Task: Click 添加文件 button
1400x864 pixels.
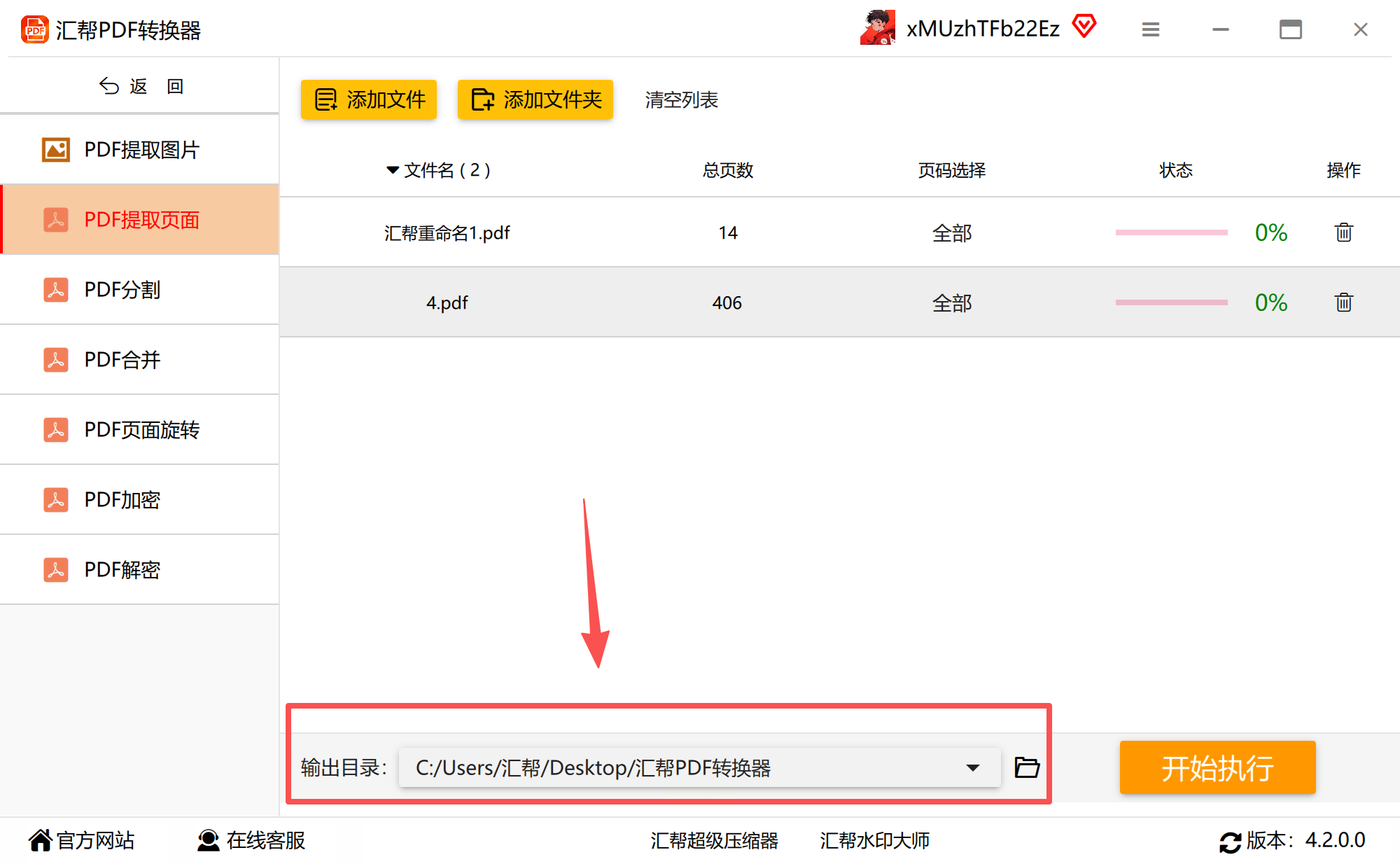Action: coord(369,99)
